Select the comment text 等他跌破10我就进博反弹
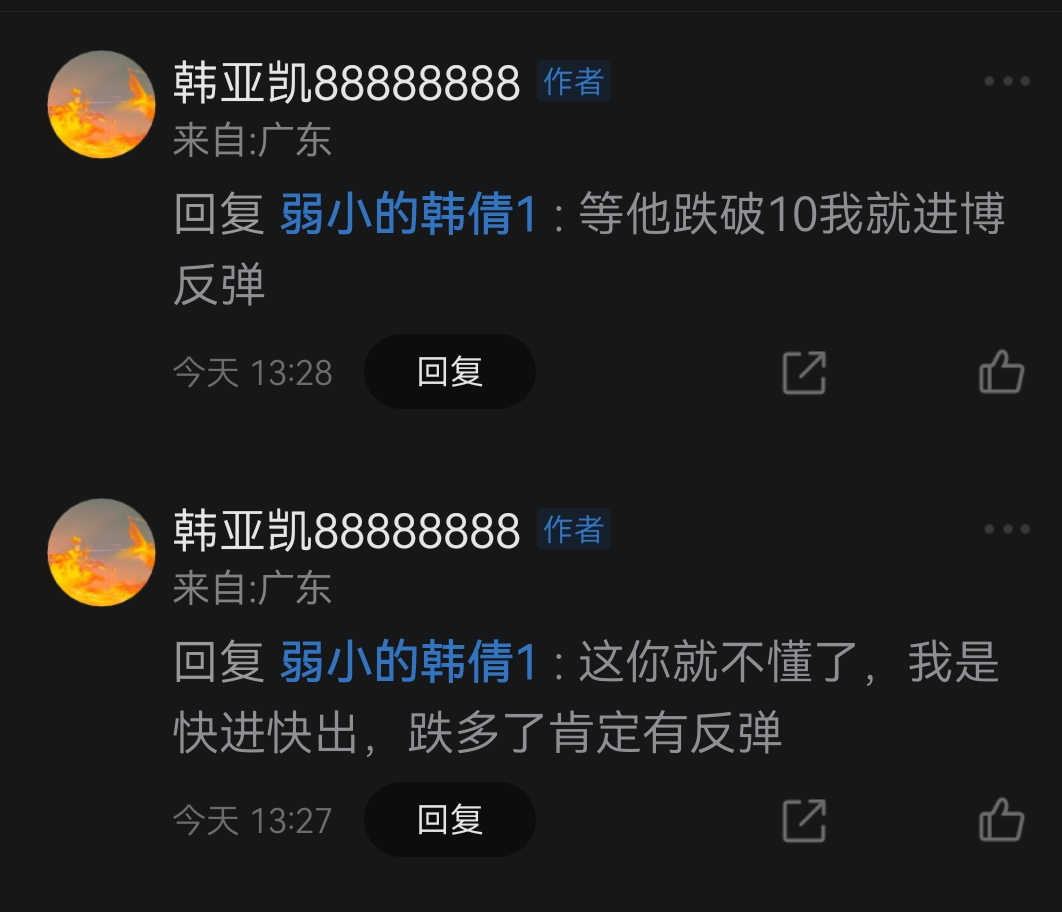The image size is (1062, 912). click(589, 249)
